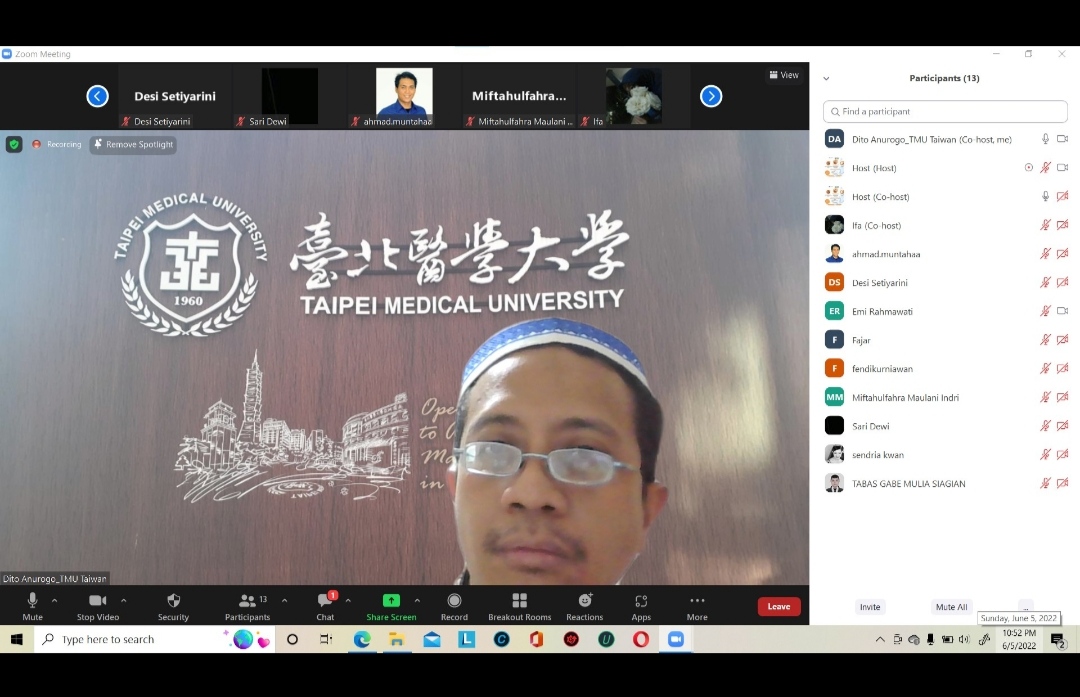
Task: Open the More options menu
Action: (697, 606)
